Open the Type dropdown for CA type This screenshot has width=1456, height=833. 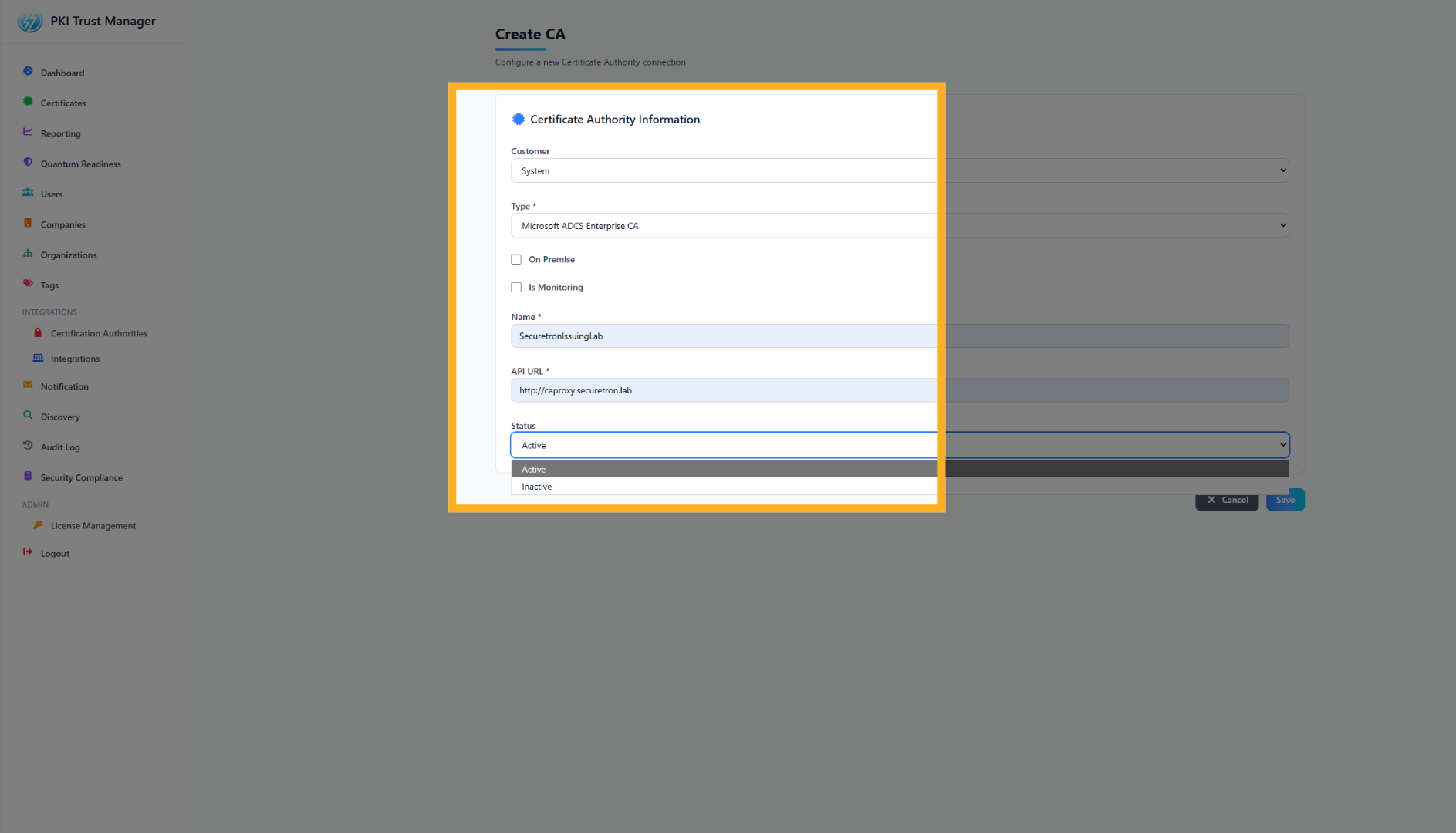pyautogui.click(x=900, y=225)
